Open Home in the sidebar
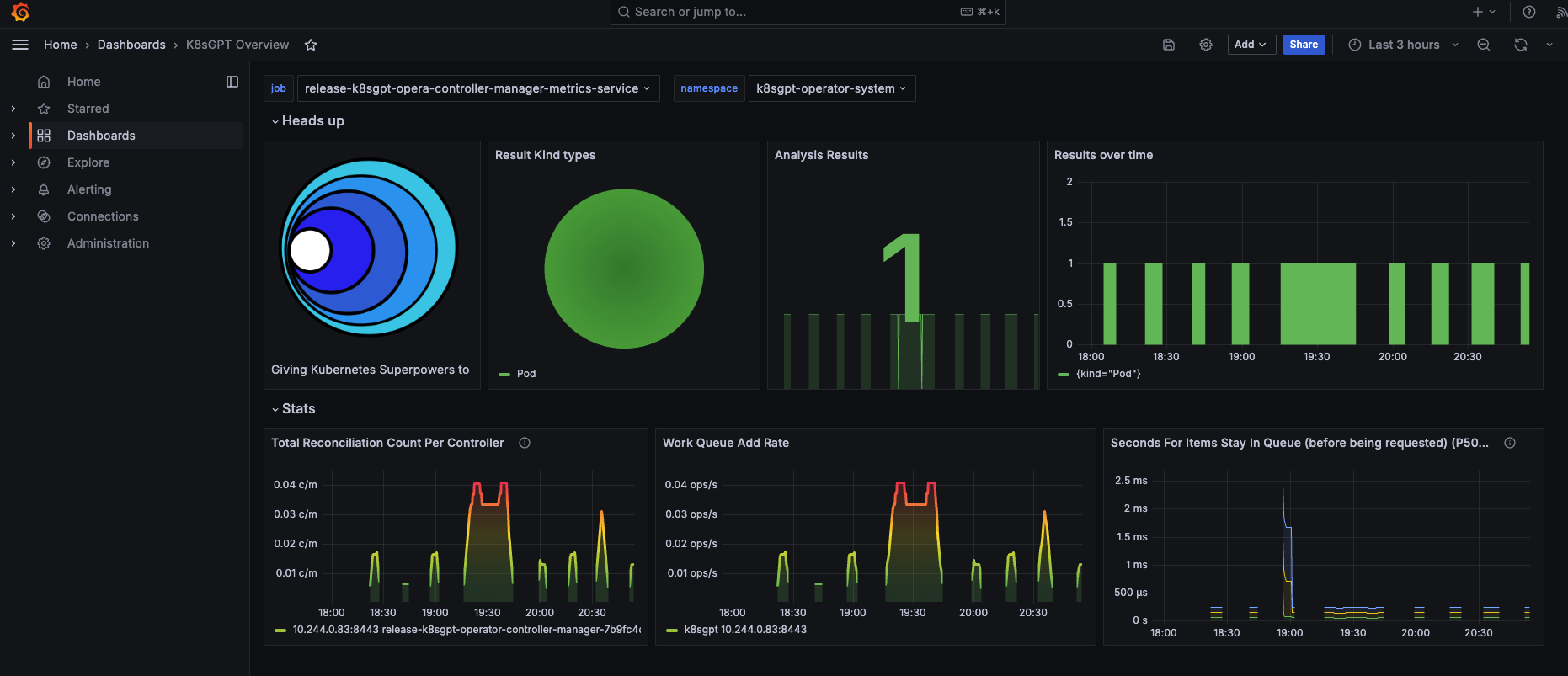Viewport: 1568px width, 676px height. pyautogui.click(x=83, y=82)
